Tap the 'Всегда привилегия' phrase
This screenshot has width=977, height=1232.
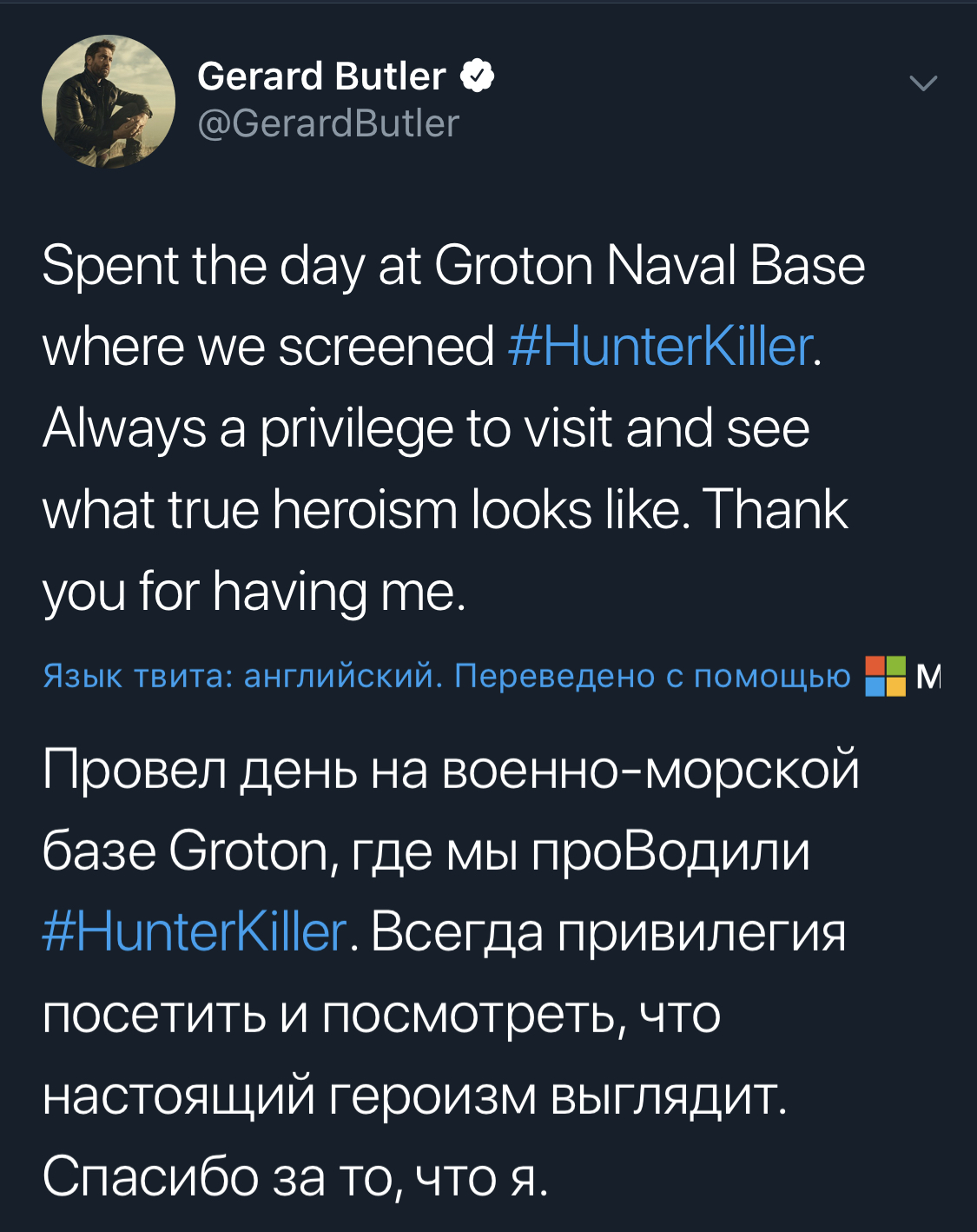[x=609, y=932]
